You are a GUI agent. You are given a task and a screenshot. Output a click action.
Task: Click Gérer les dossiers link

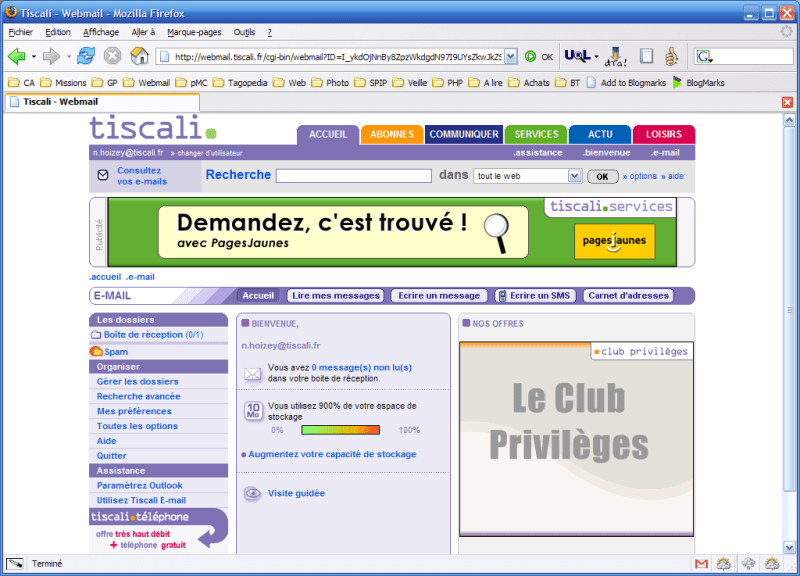(138, 382)
